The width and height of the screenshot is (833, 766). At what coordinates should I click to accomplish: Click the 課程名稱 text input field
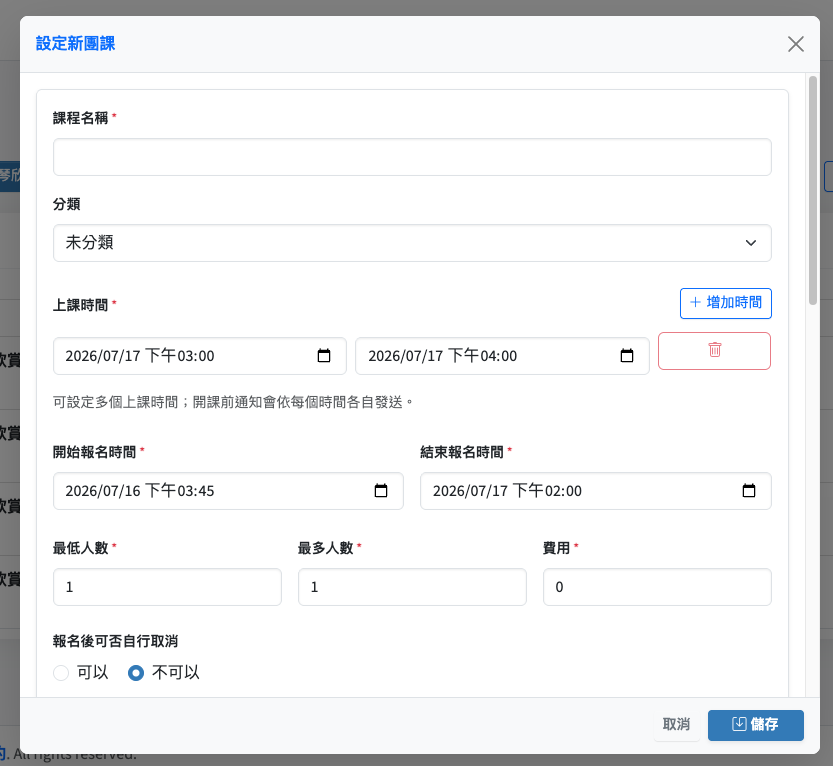pos(412,157)
